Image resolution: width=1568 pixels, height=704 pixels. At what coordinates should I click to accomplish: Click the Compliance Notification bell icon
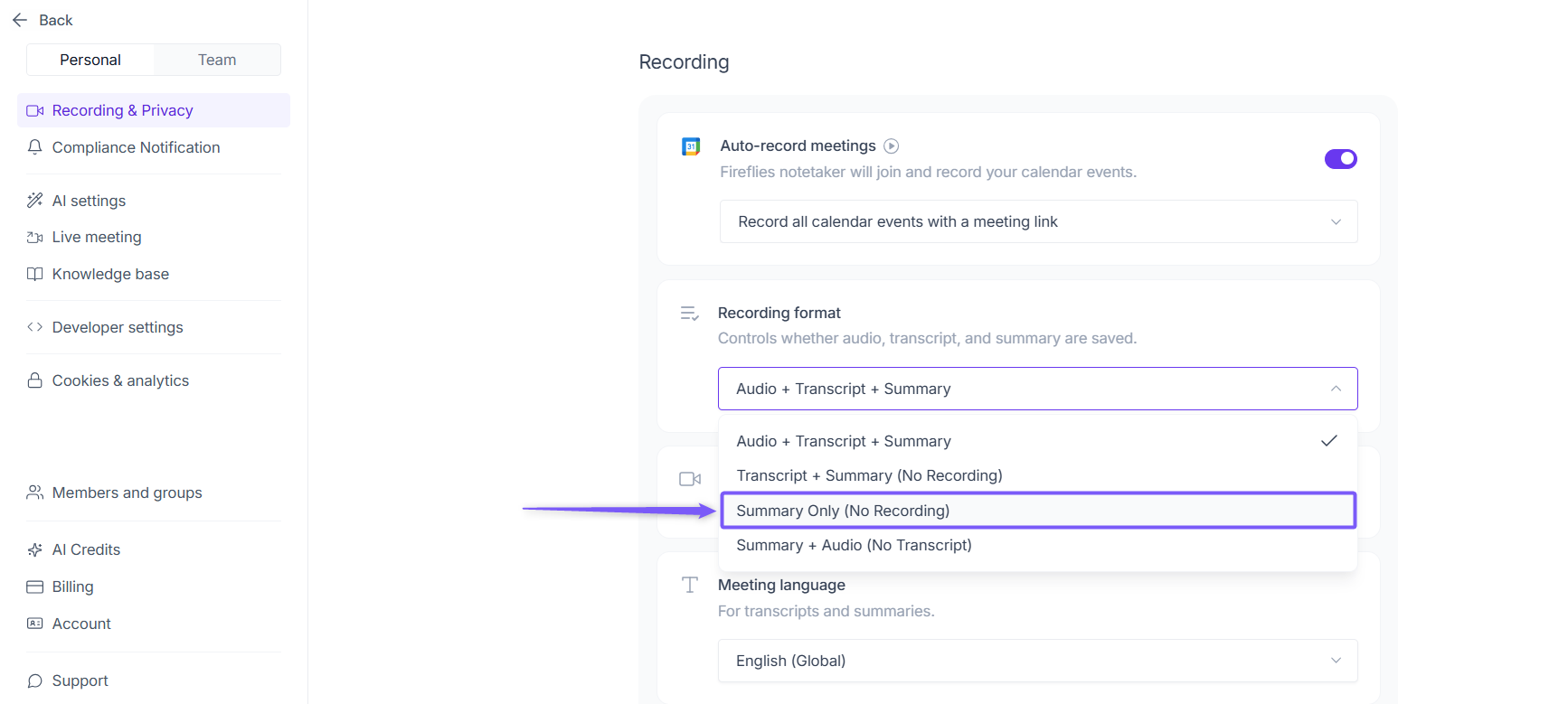point(35,147)
